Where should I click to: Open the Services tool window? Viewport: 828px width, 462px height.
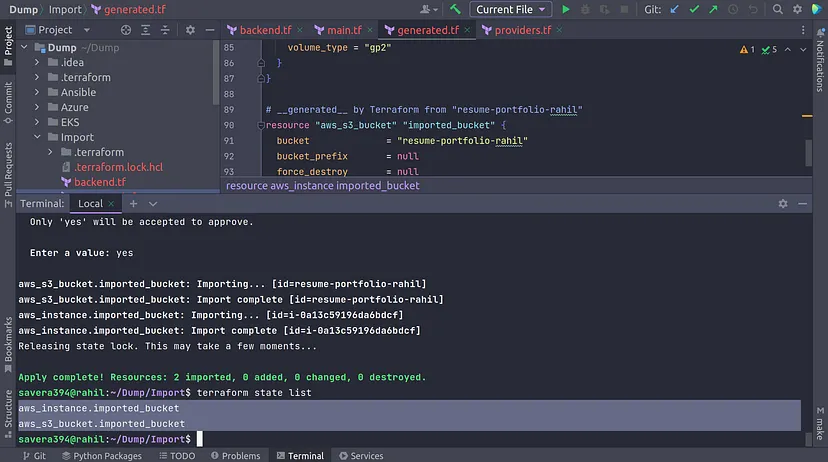pos(361,456)
